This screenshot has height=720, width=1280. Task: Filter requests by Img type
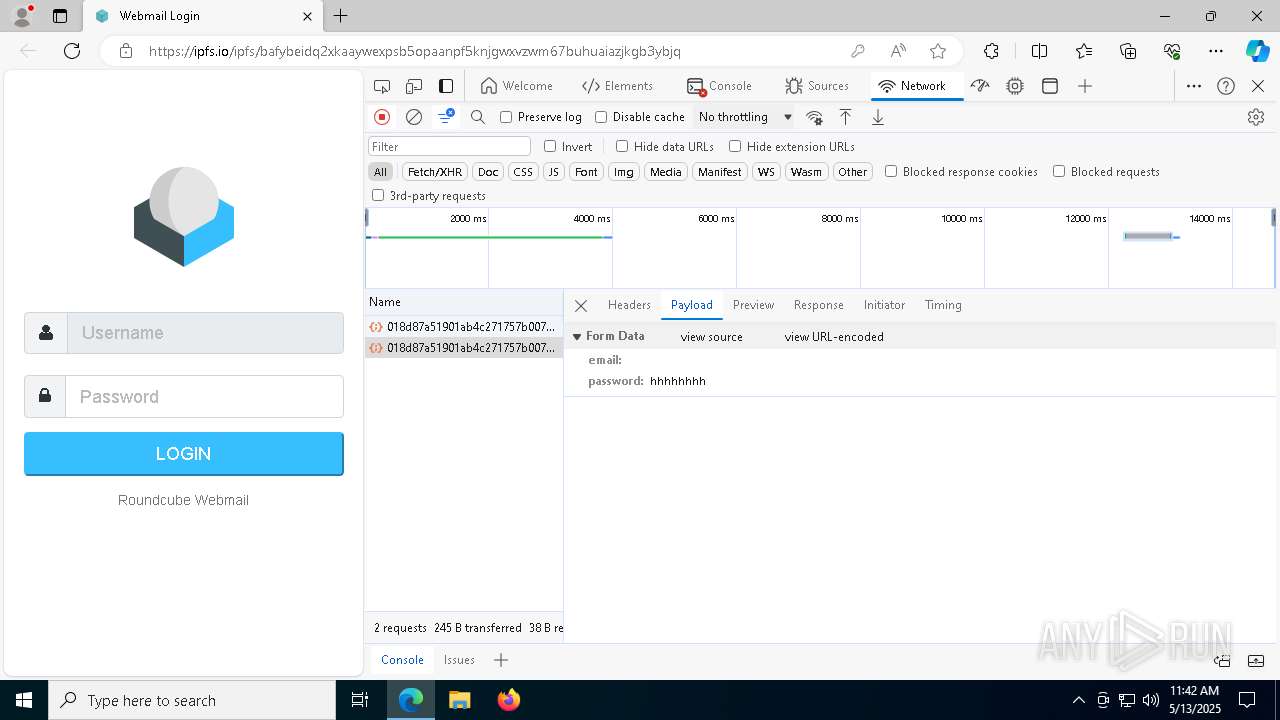point(624,172)
